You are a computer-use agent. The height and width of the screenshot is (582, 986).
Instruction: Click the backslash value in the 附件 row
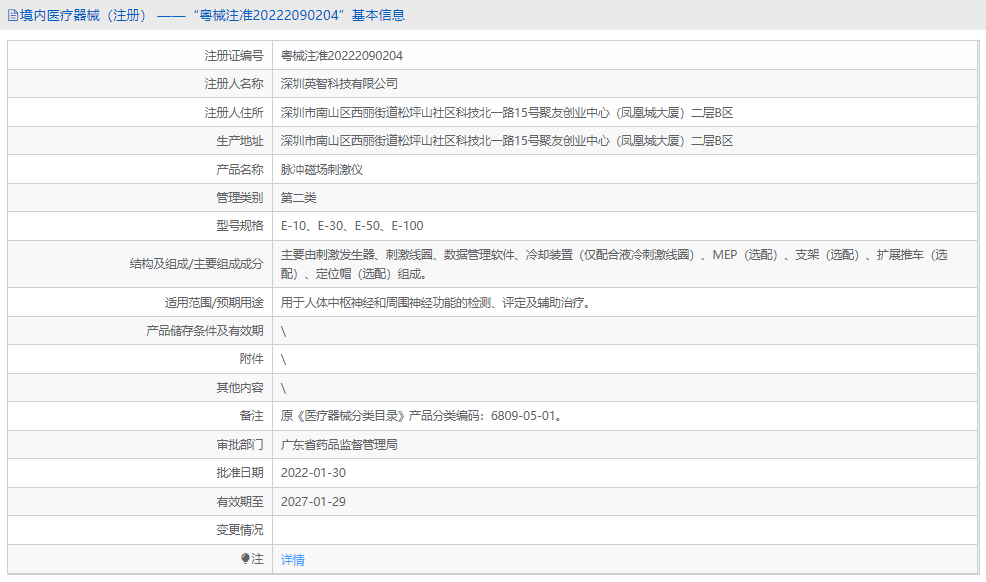coord(283,360)
